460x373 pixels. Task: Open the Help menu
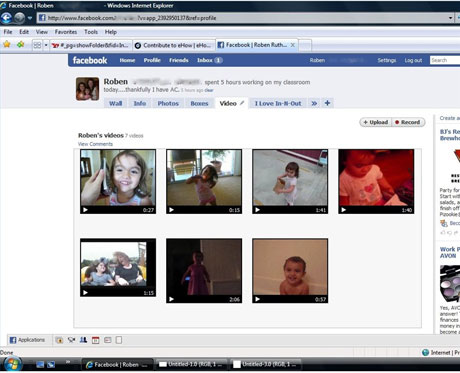point(111,32)
